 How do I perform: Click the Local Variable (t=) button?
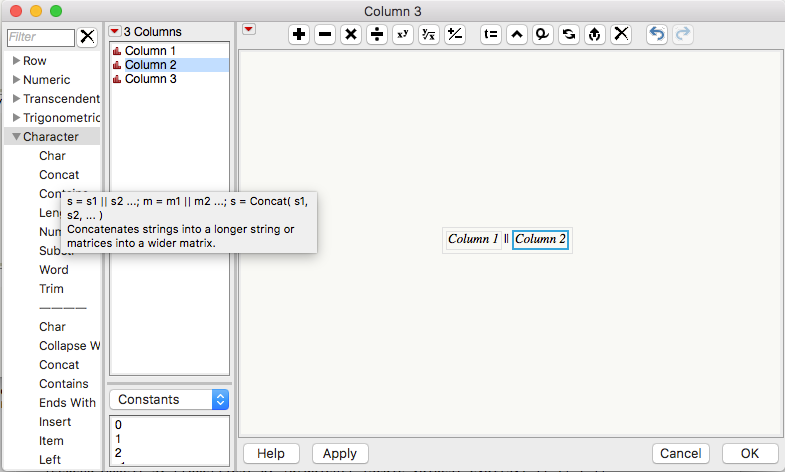(491, 35)
